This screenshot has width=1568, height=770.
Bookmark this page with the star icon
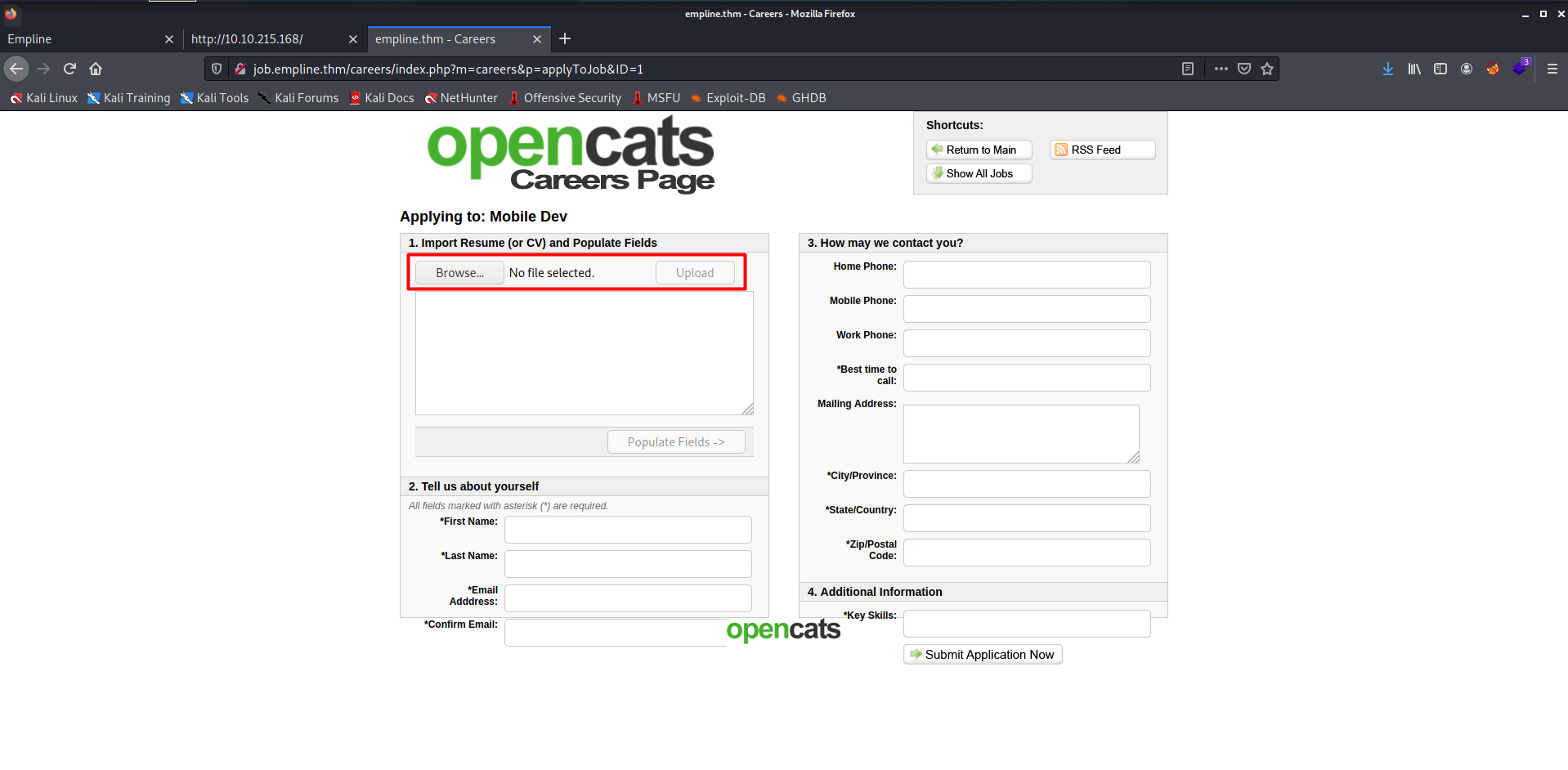[x=1267, y=69]
